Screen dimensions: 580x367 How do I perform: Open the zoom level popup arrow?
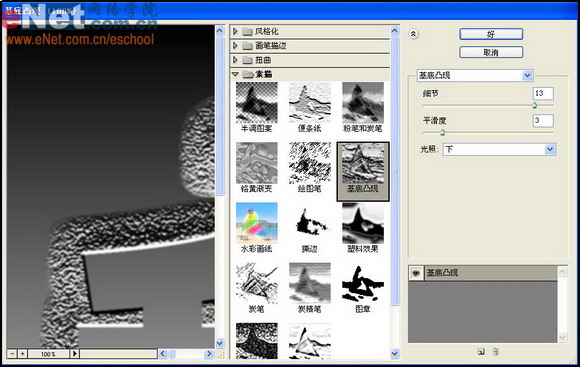coord(75,354)
